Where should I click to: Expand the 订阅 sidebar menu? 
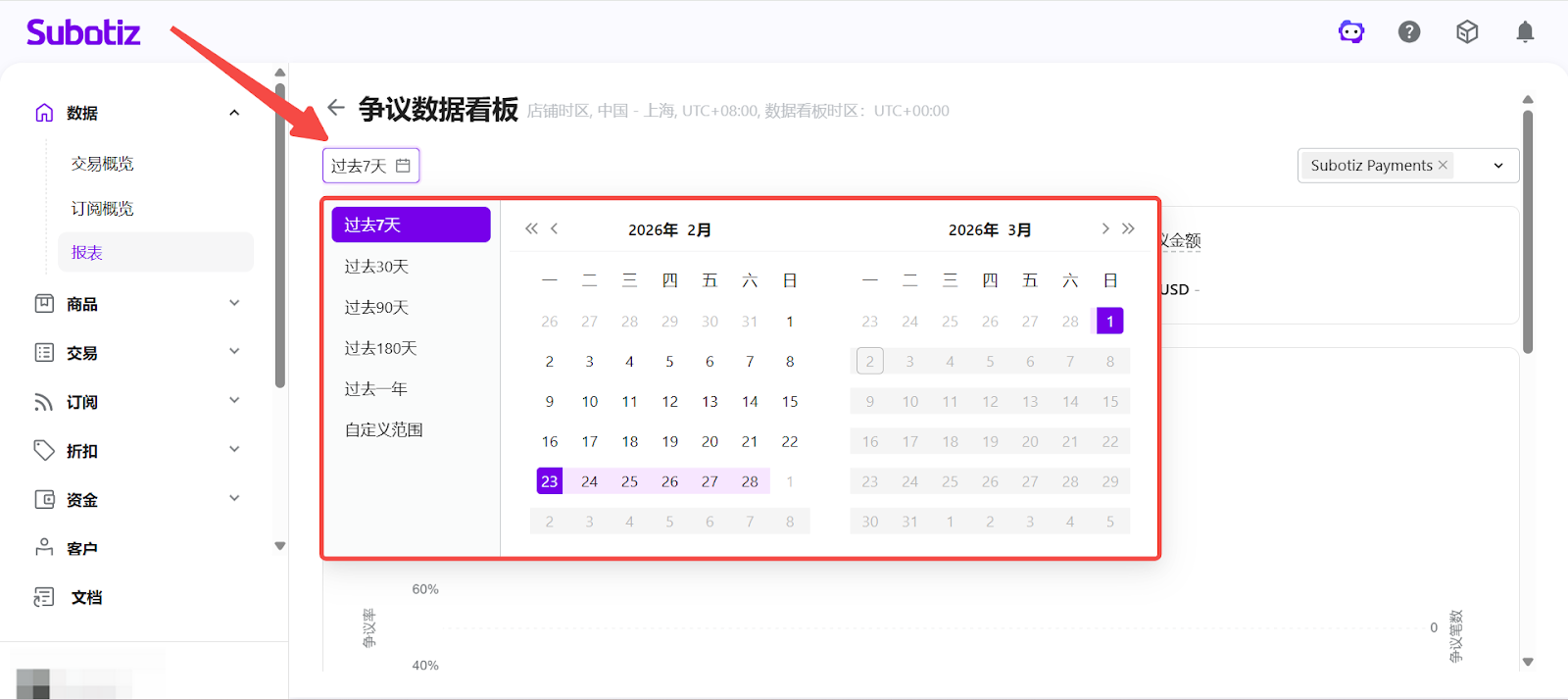coord(234,401)
